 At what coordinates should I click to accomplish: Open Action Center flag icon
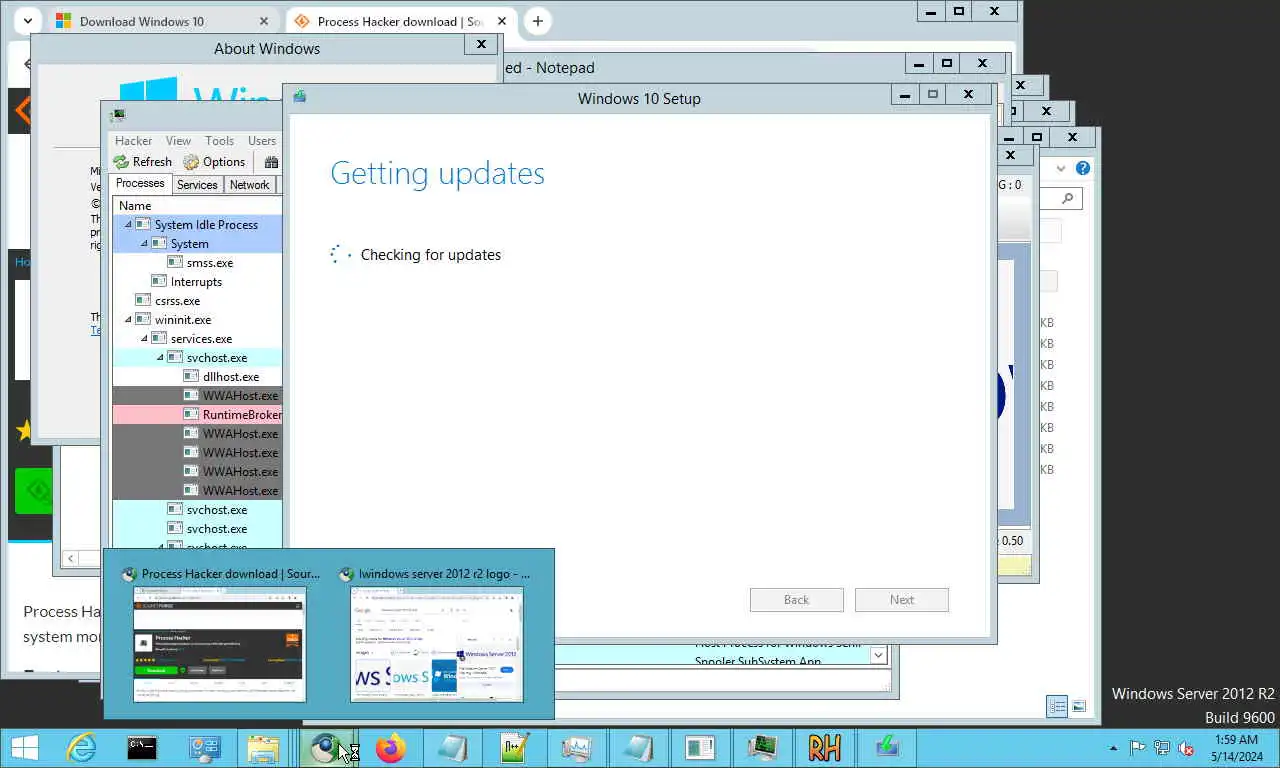(1138, 748)
